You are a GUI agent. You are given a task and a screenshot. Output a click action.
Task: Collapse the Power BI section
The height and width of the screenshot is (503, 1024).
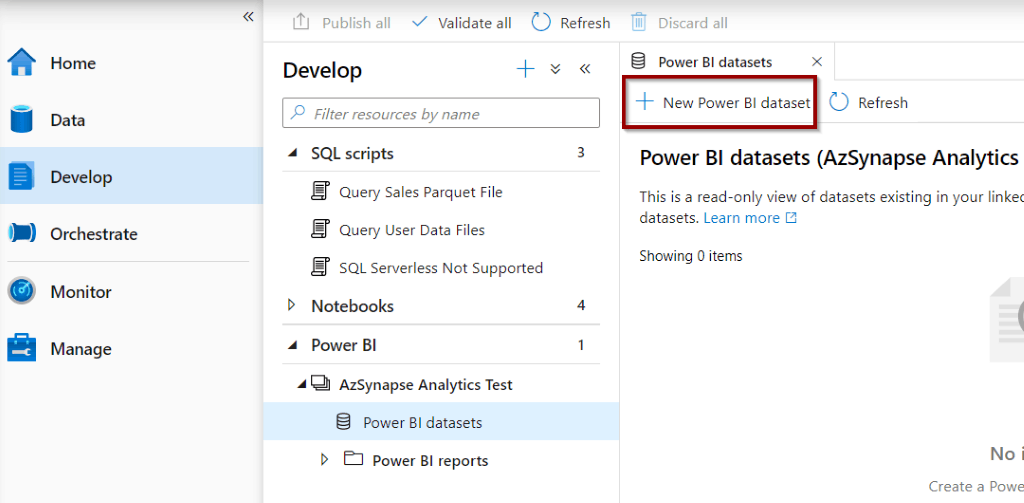pyautogui.click(x=293, y=345)
